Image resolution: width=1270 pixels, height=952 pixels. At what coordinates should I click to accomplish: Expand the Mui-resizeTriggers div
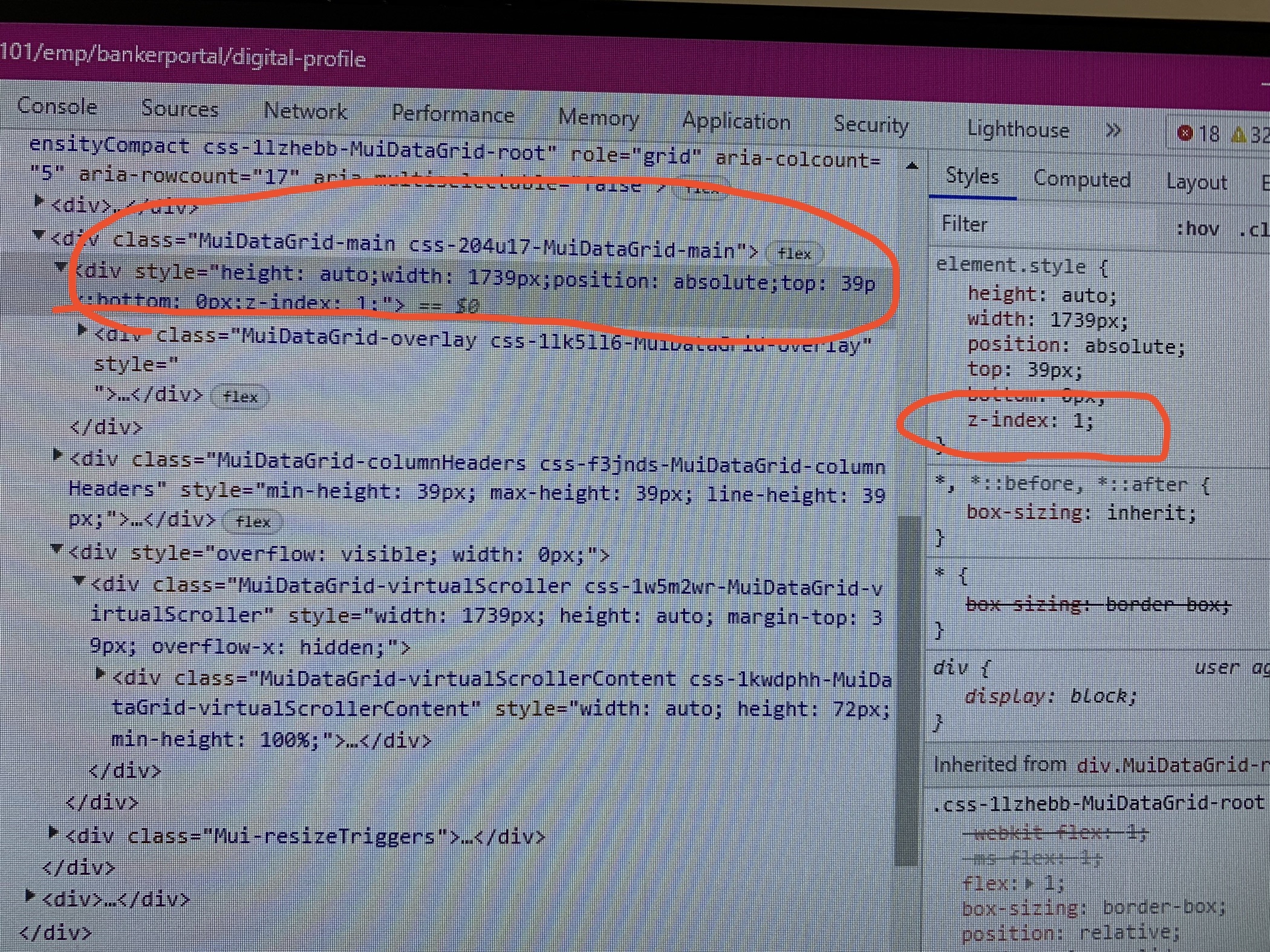(53, 833)
